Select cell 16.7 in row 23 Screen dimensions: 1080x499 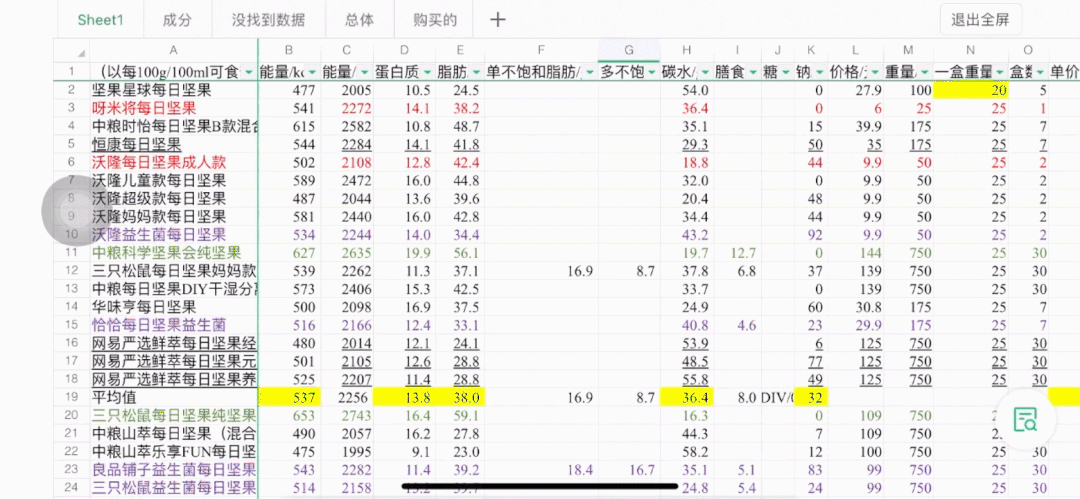[629, 469]
